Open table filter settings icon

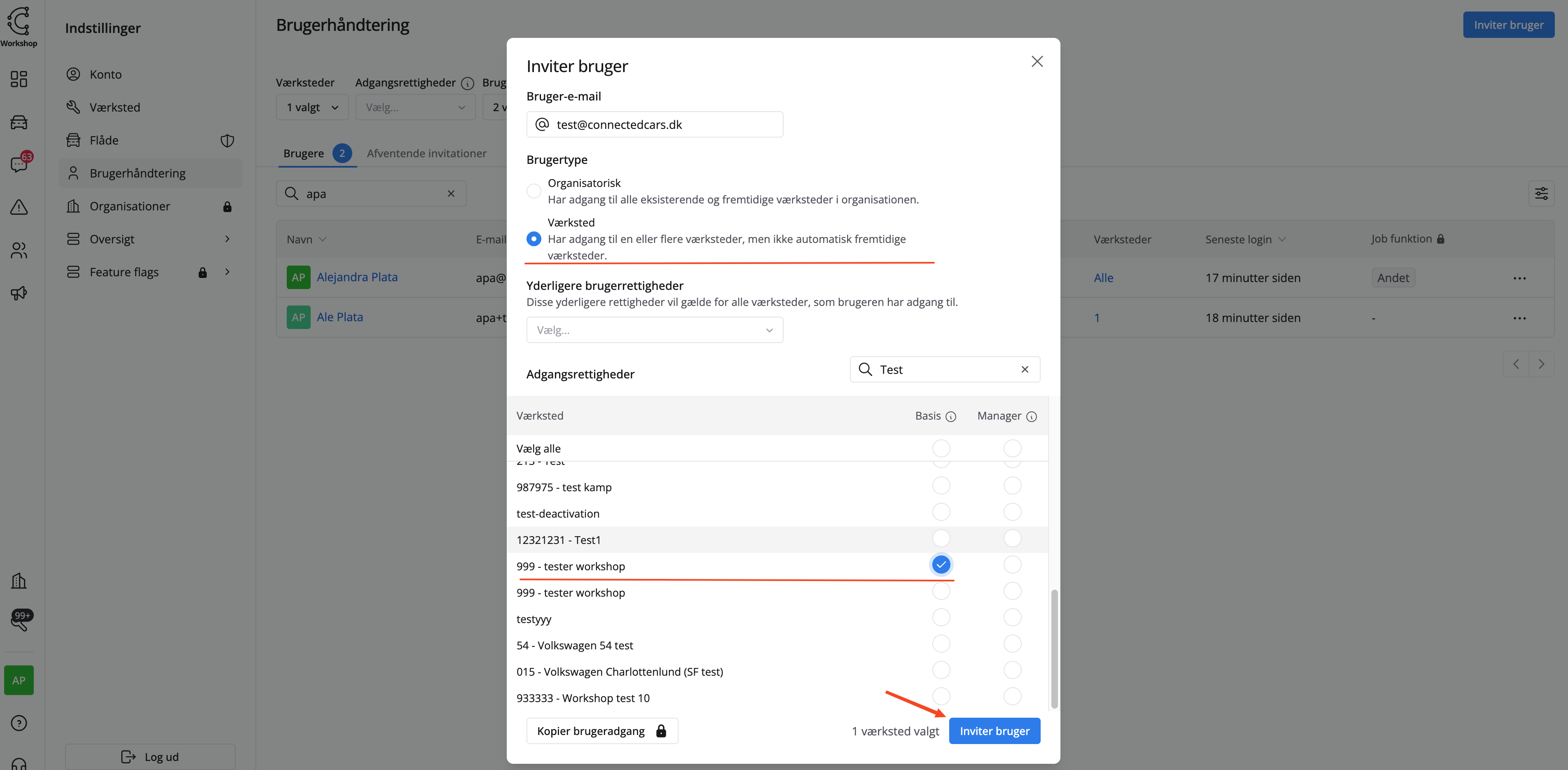click(x=1541, y=194)
